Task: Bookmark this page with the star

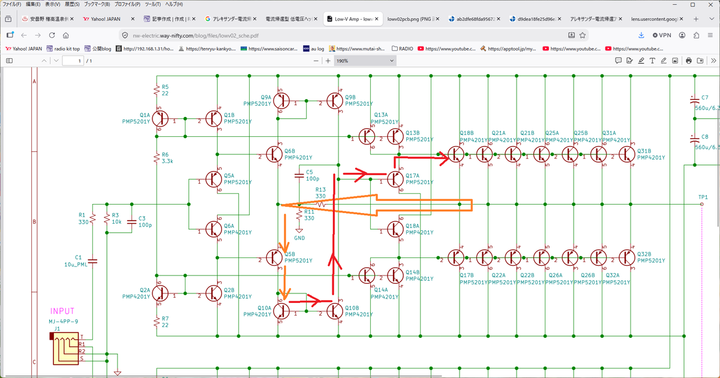Action: 583,35
